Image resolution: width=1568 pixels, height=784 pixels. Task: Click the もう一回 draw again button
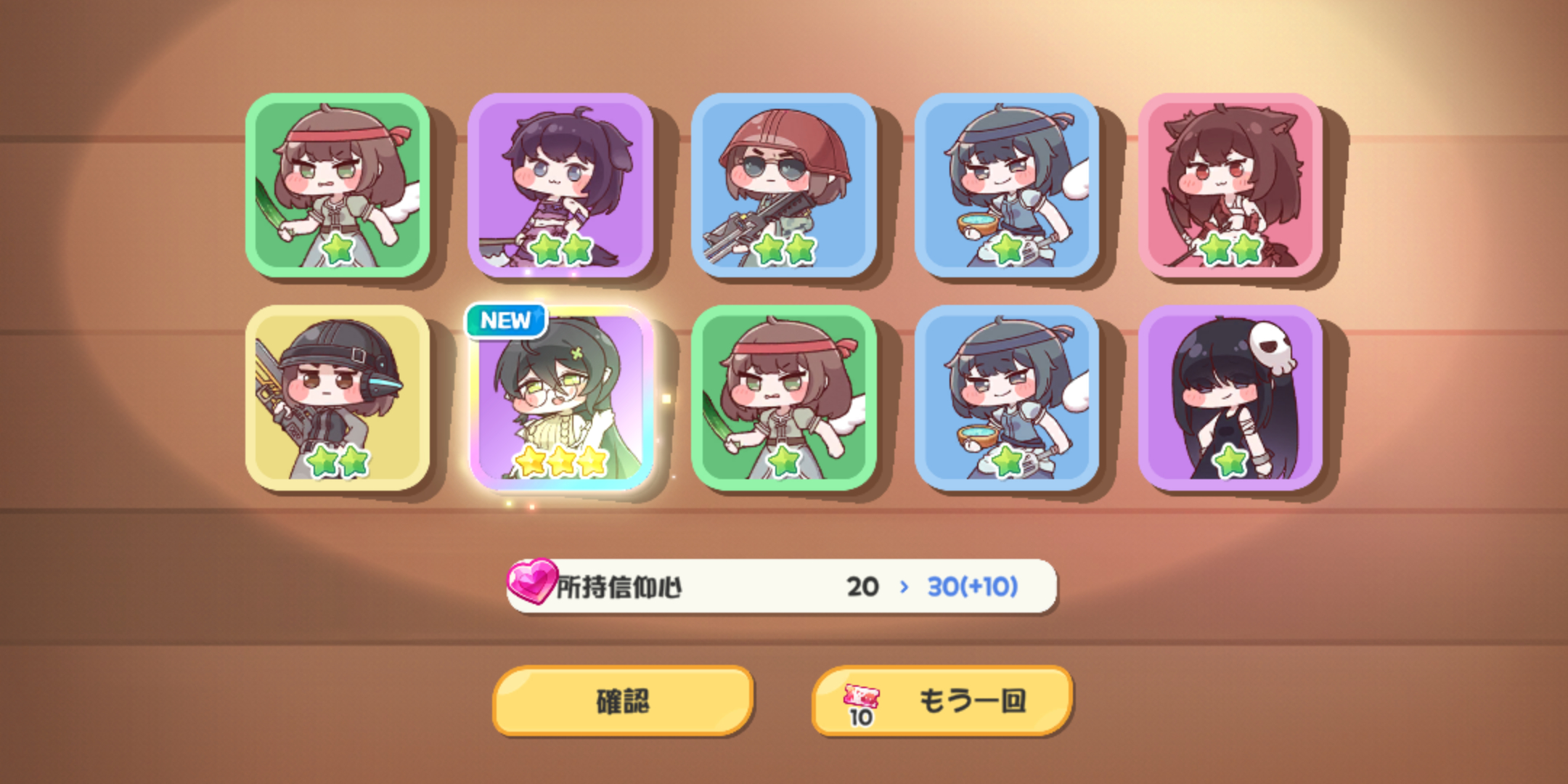[942, 701]
